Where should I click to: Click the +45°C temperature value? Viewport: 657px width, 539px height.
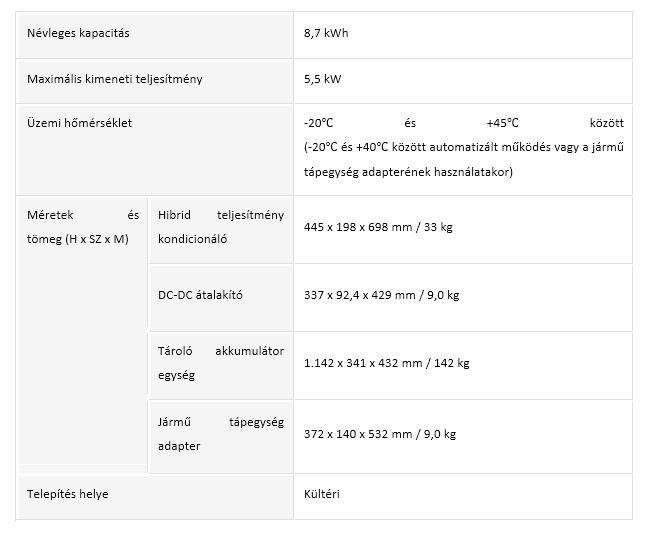pyautogui.click(x=502, y=123)
